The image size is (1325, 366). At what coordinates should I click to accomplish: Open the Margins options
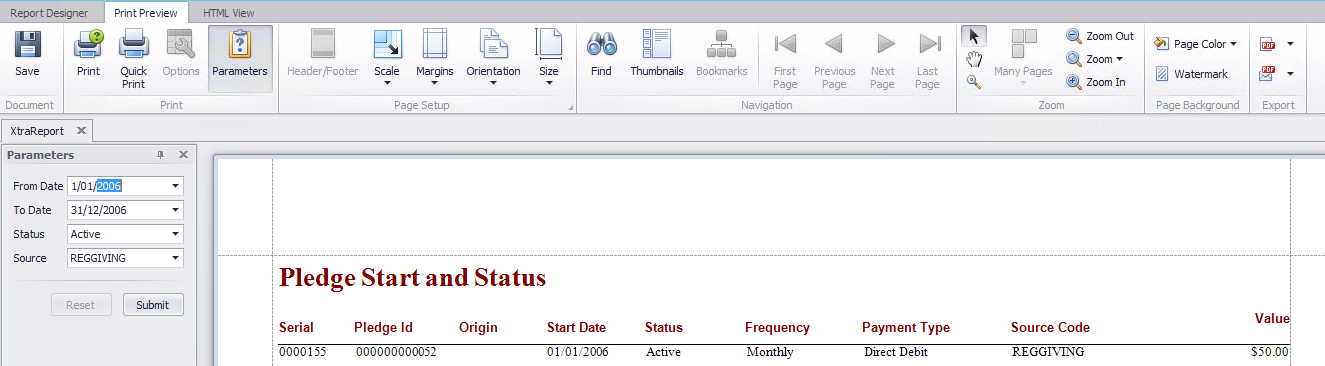435,58
